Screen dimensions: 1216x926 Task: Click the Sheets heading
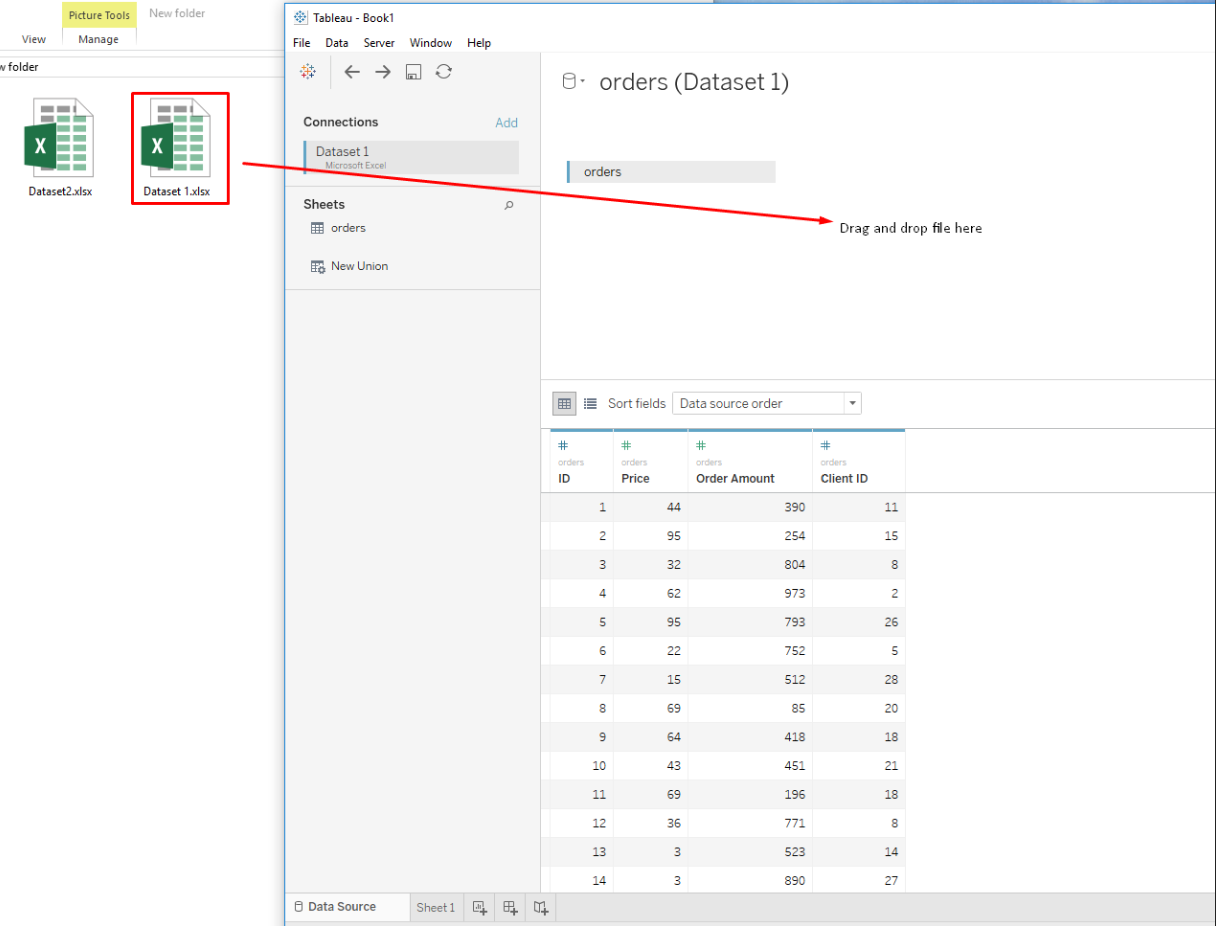click(324, 204)
